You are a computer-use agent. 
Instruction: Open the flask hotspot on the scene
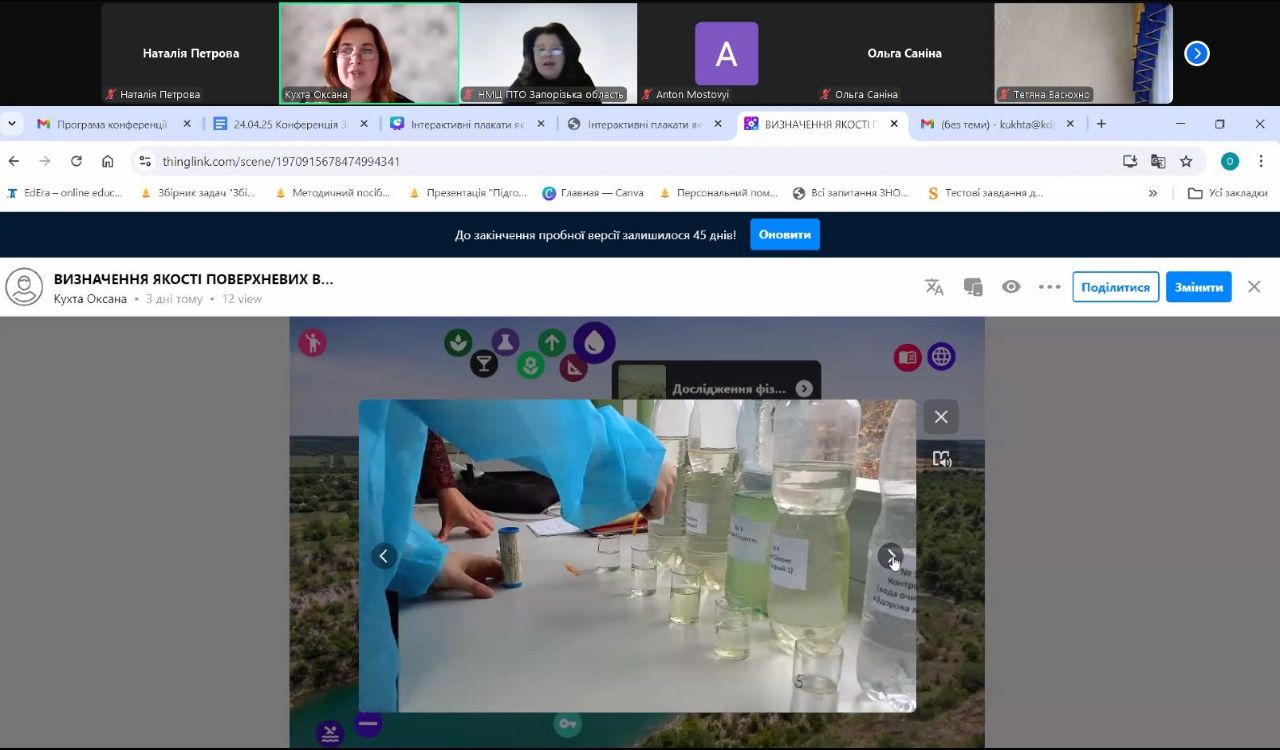(x=505, y=342)
